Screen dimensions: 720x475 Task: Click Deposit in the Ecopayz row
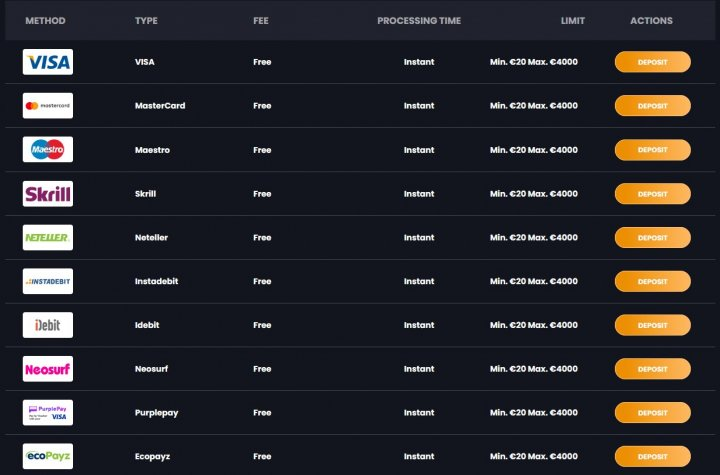pos(652,457)
